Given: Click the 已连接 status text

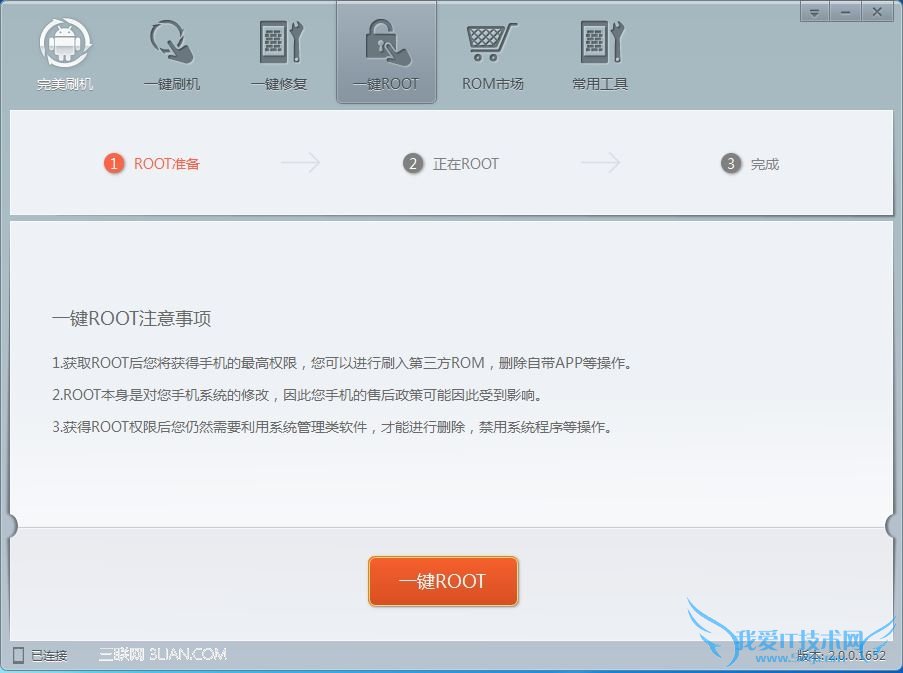Looking at the screenshot, I should [49, 655].
